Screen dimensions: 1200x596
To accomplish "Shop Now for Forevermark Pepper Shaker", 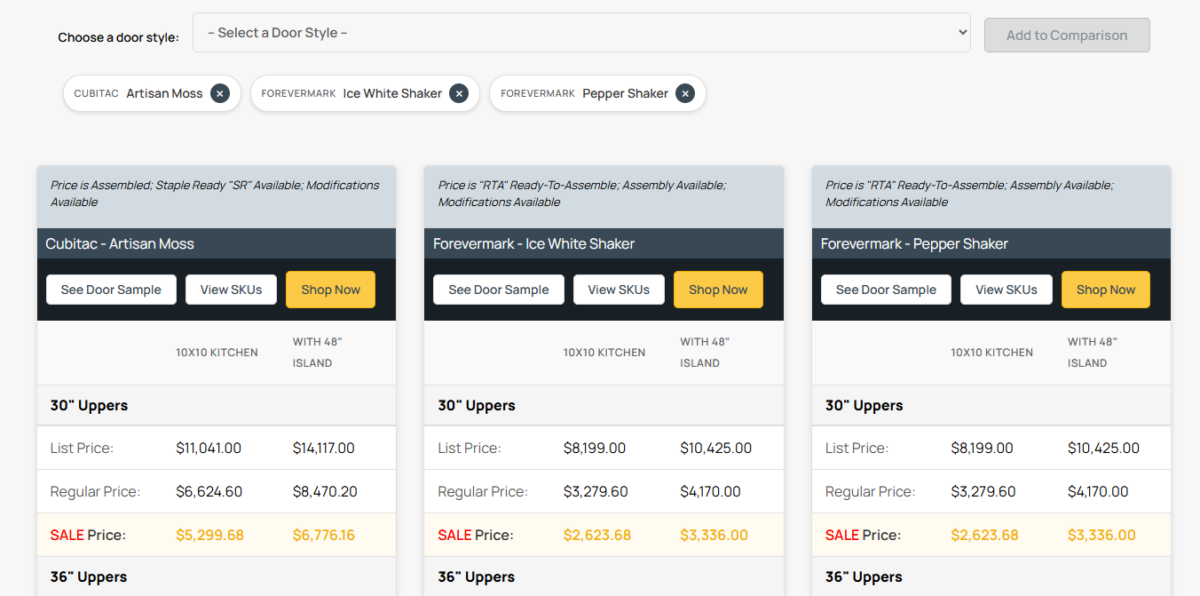I will pos(1106,290).
